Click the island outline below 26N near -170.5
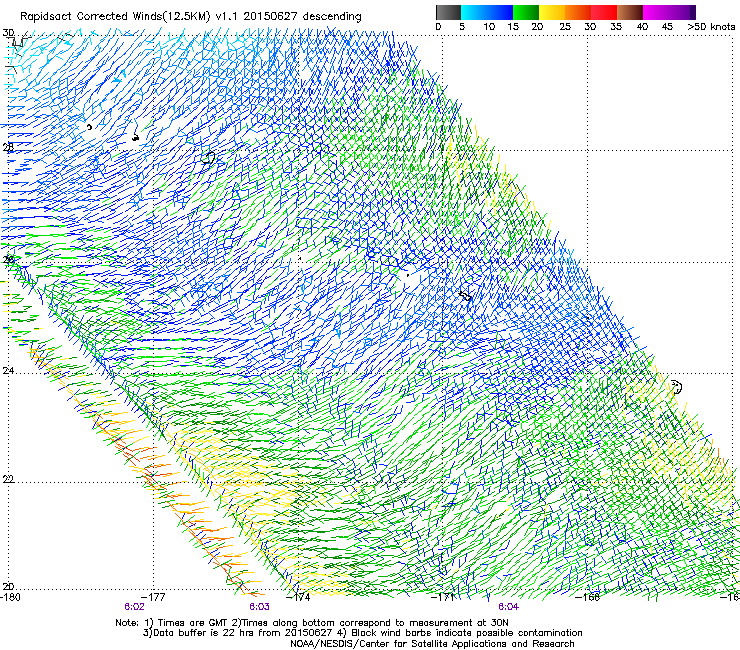Screen dimensions: 740x650 [465, 296]
